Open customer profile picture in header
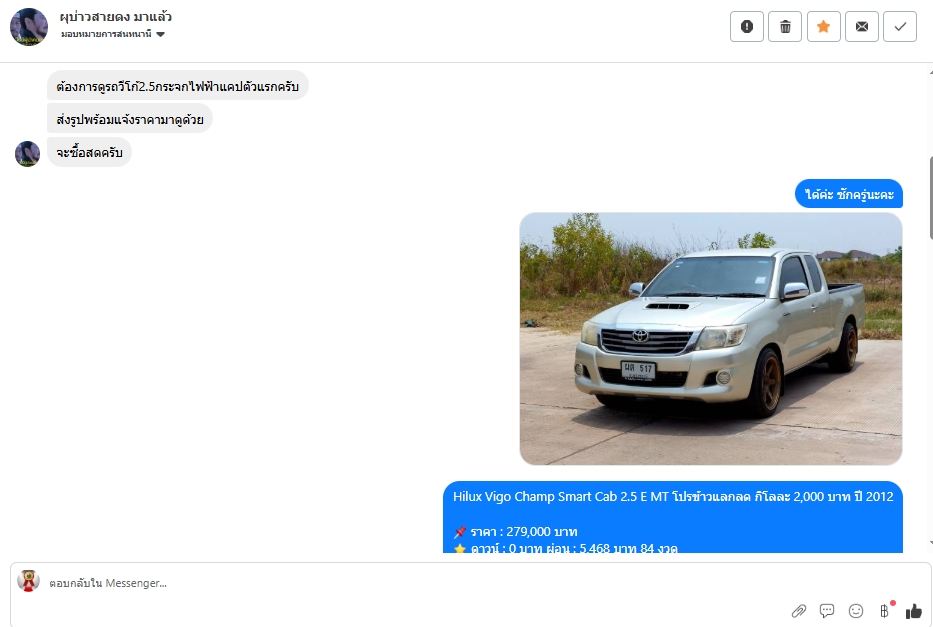The height and width of the screenshot is (627, 933). click(x=29, y=27)
